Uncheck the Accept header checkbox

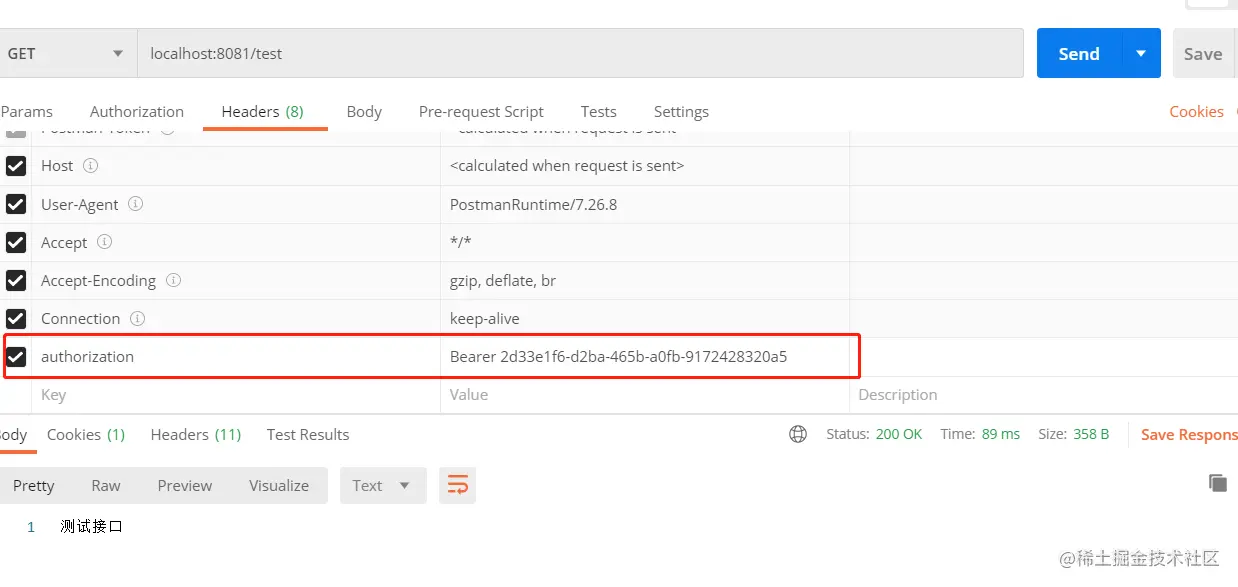[x=16, y=242]
